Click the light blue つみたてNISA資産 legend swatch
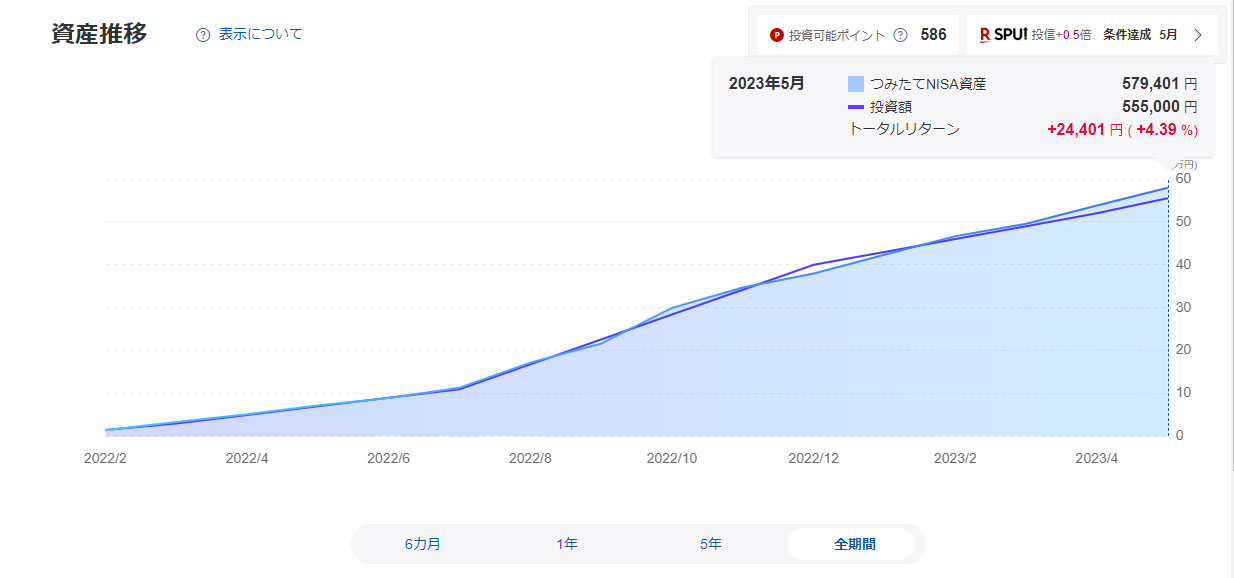Screen dimensions: 1234x578 [855, 84]
